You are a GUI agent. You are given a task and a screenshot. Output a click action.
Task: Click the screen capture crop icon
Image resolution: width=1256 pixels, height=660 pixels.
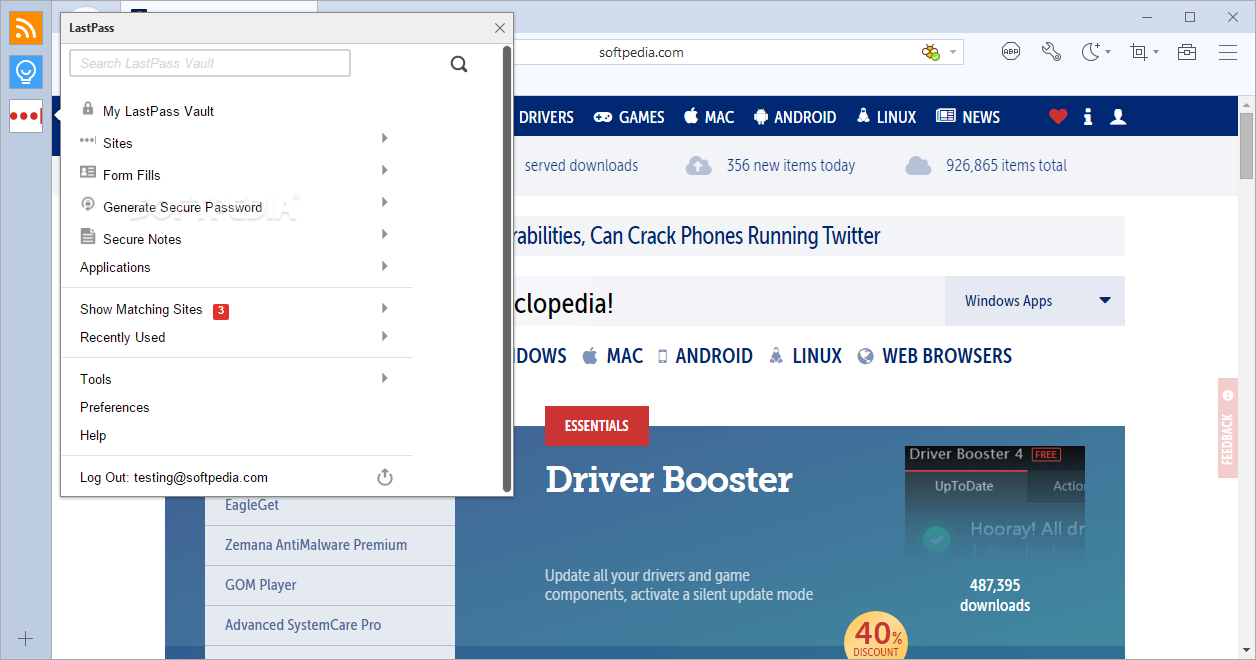tap(1138, 52)
